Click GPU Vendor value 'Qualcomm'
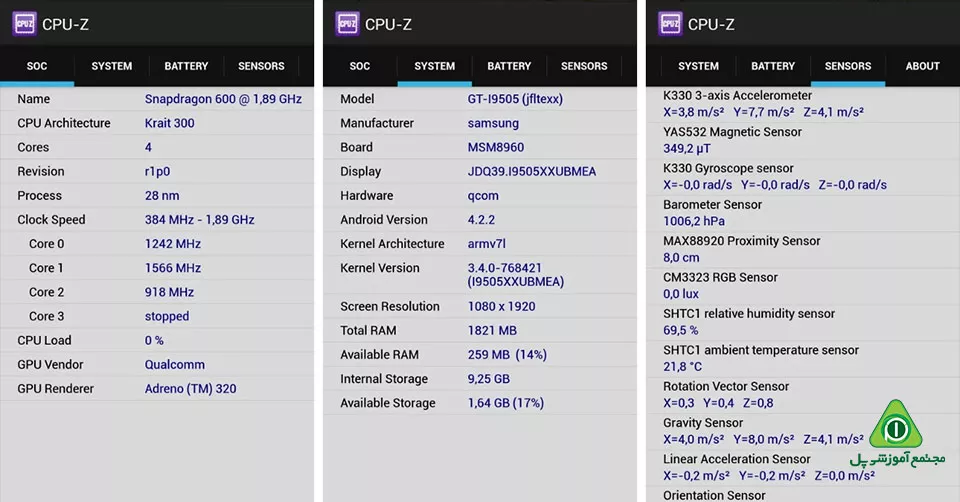 [175, 365]
